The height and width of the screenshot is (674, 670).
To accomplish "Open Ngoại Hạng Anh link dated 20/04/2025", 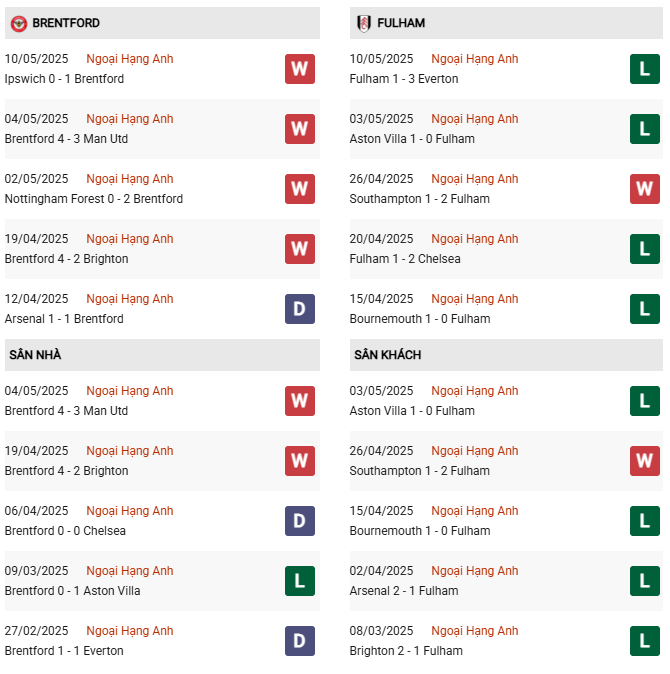I will coord(474,239).
